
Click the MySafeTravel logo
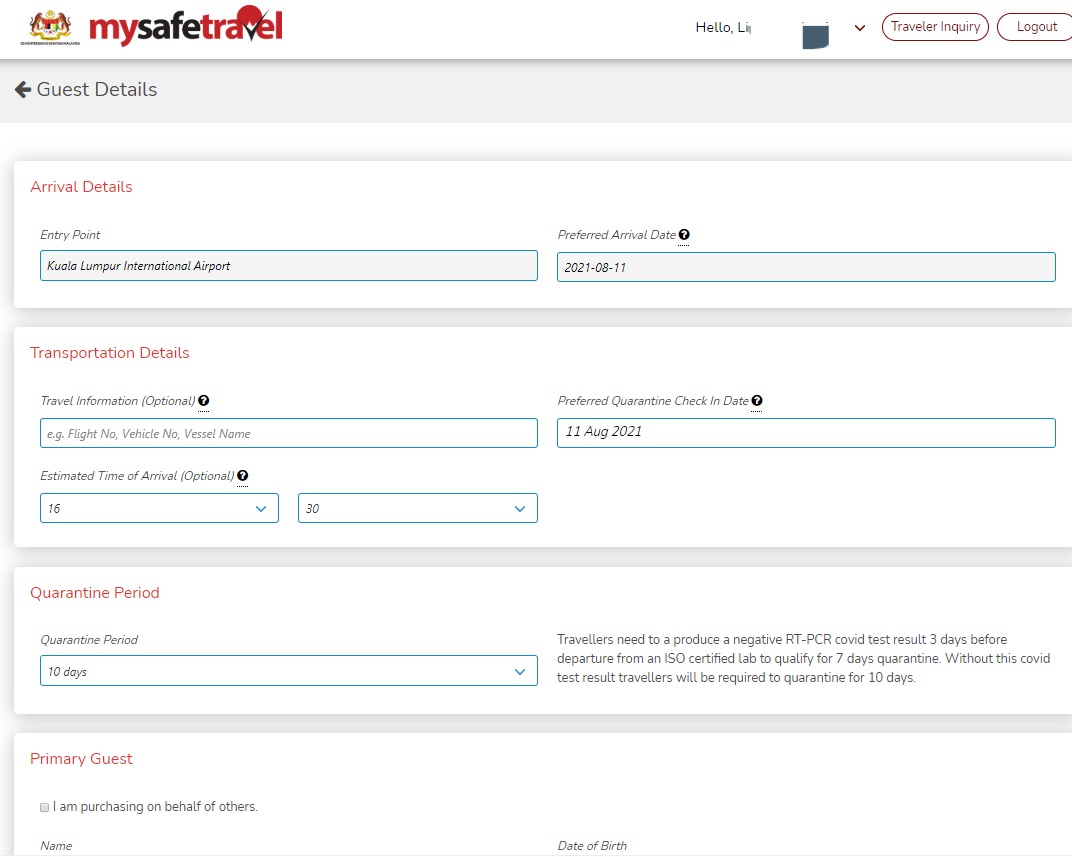click(186, 27)
